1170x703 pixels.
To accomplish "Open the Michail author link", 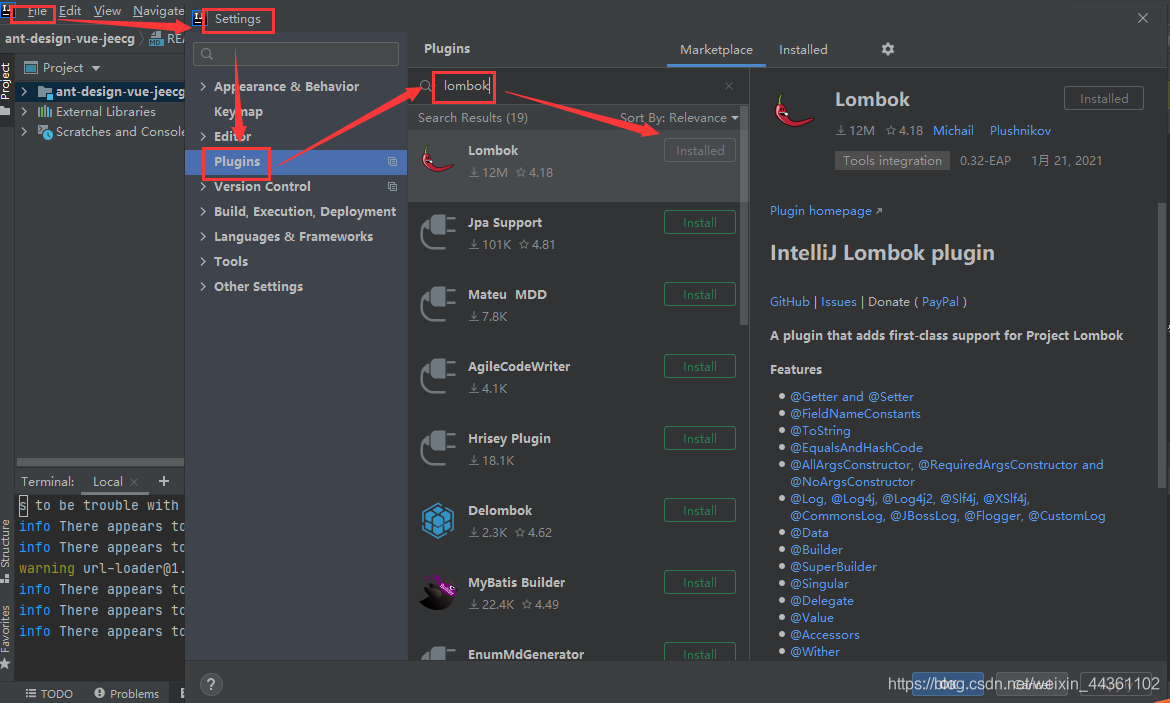I will (x=953, y=131).
